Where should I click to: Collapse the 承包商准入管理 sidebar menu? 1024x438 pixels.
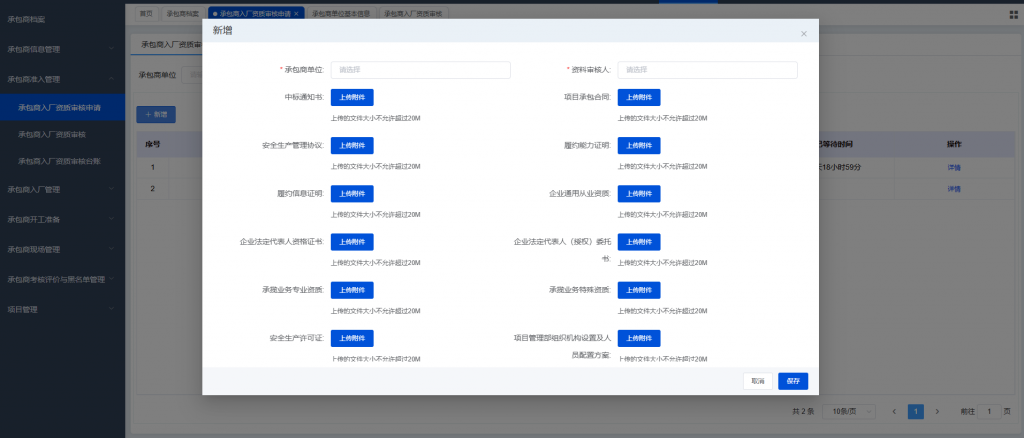pyautogui.click(x=62, y=79)
